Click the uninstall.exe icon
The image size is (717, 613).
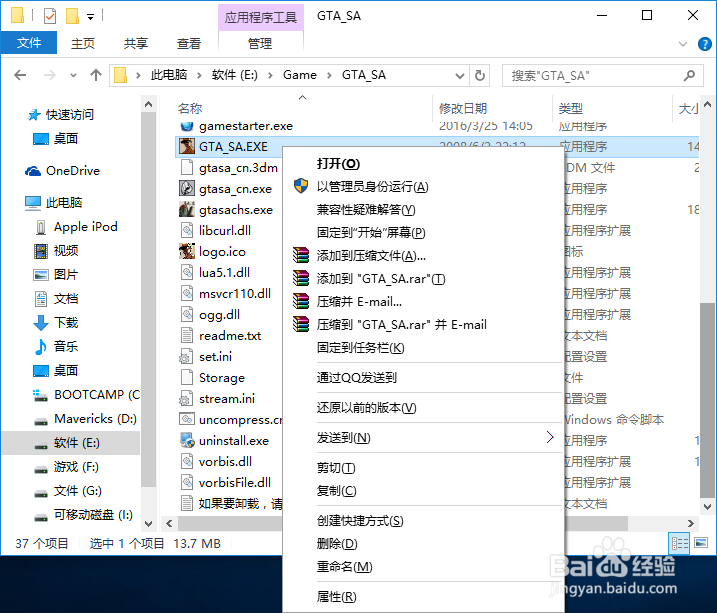[x=187, y=440]
